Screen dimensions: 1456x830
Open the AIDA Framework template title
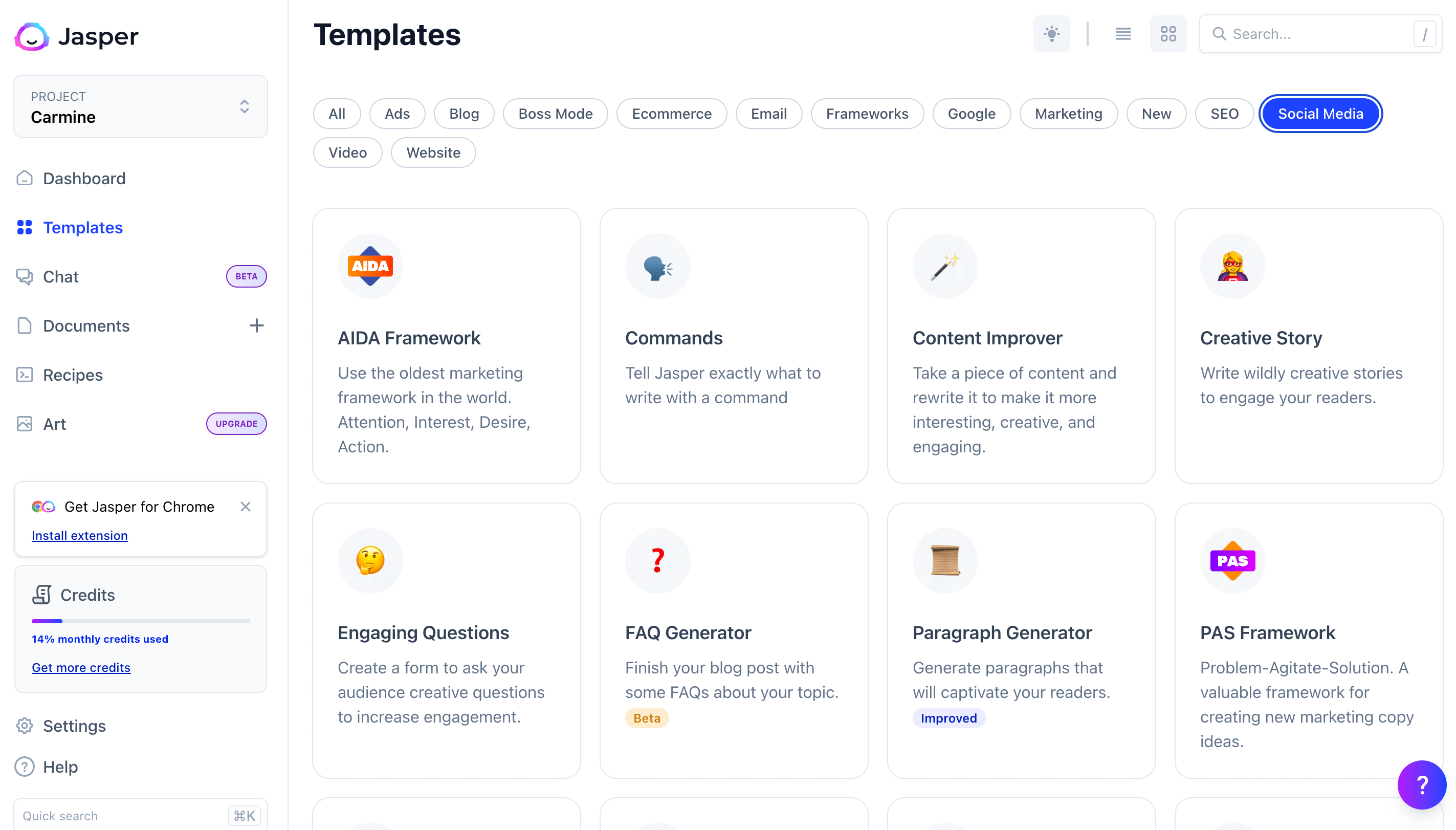(409, 338)
